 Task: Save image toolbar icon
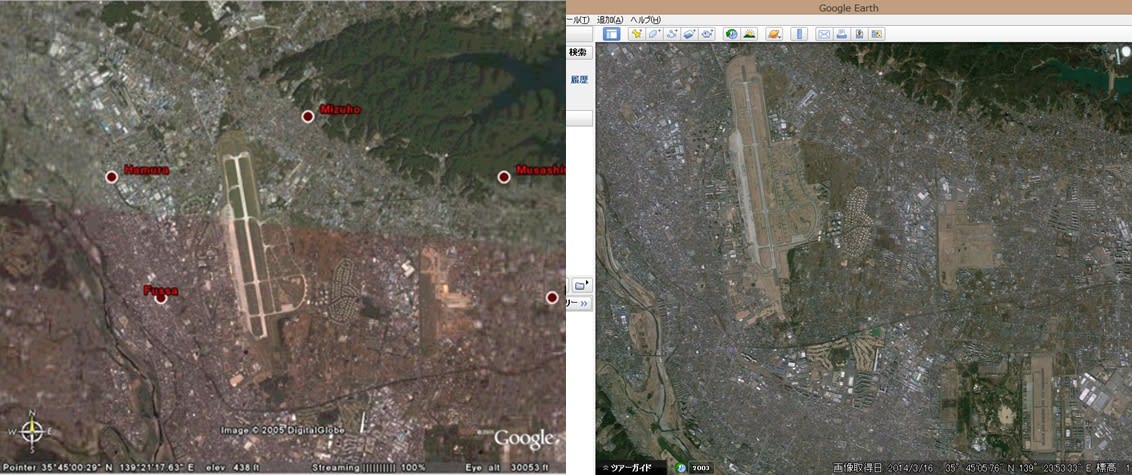click(859, 34)
